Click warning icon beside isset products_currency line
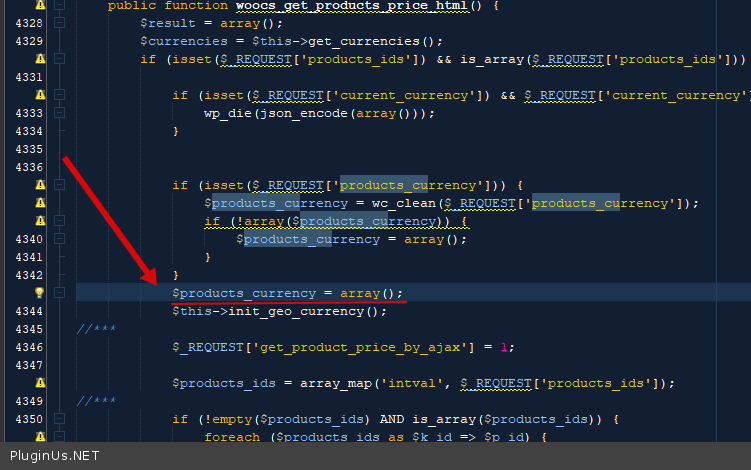 pos(40,185)
